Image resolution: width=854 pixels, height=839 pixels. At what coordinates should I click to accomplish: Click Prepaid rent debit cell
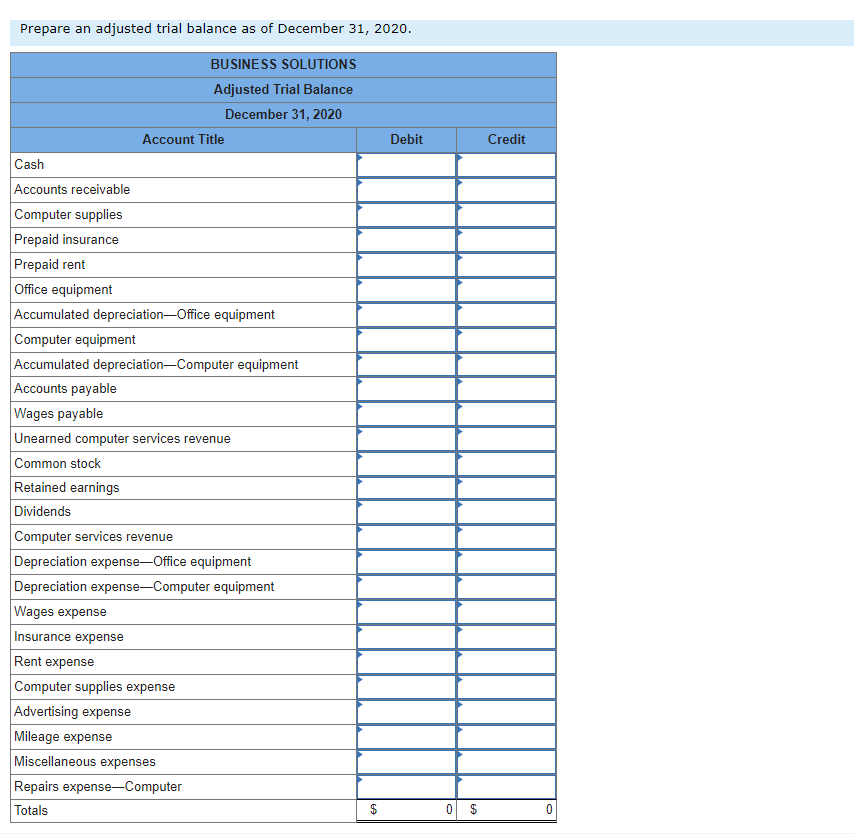406,265
